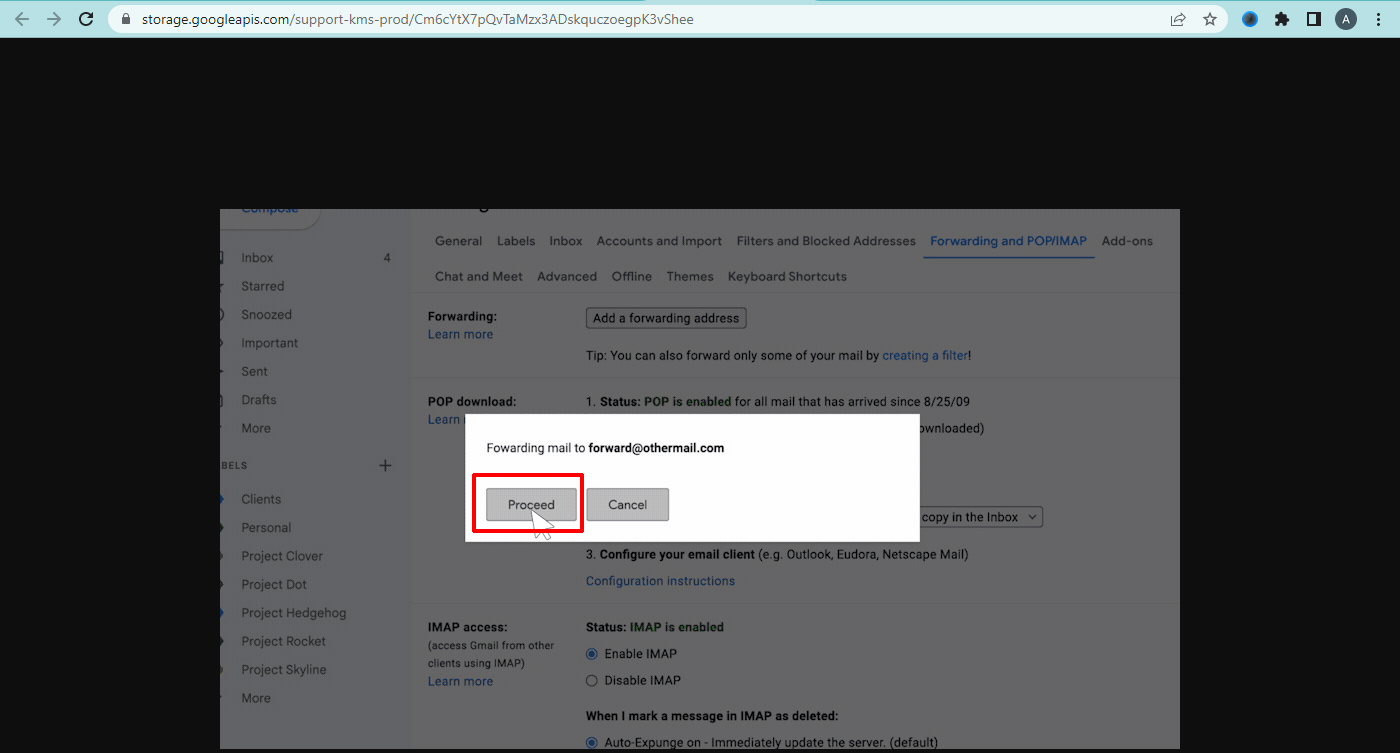Enable IMAP access
Image resolution: width=1400 pixels, height=753 pixels.
click(592, 653)
